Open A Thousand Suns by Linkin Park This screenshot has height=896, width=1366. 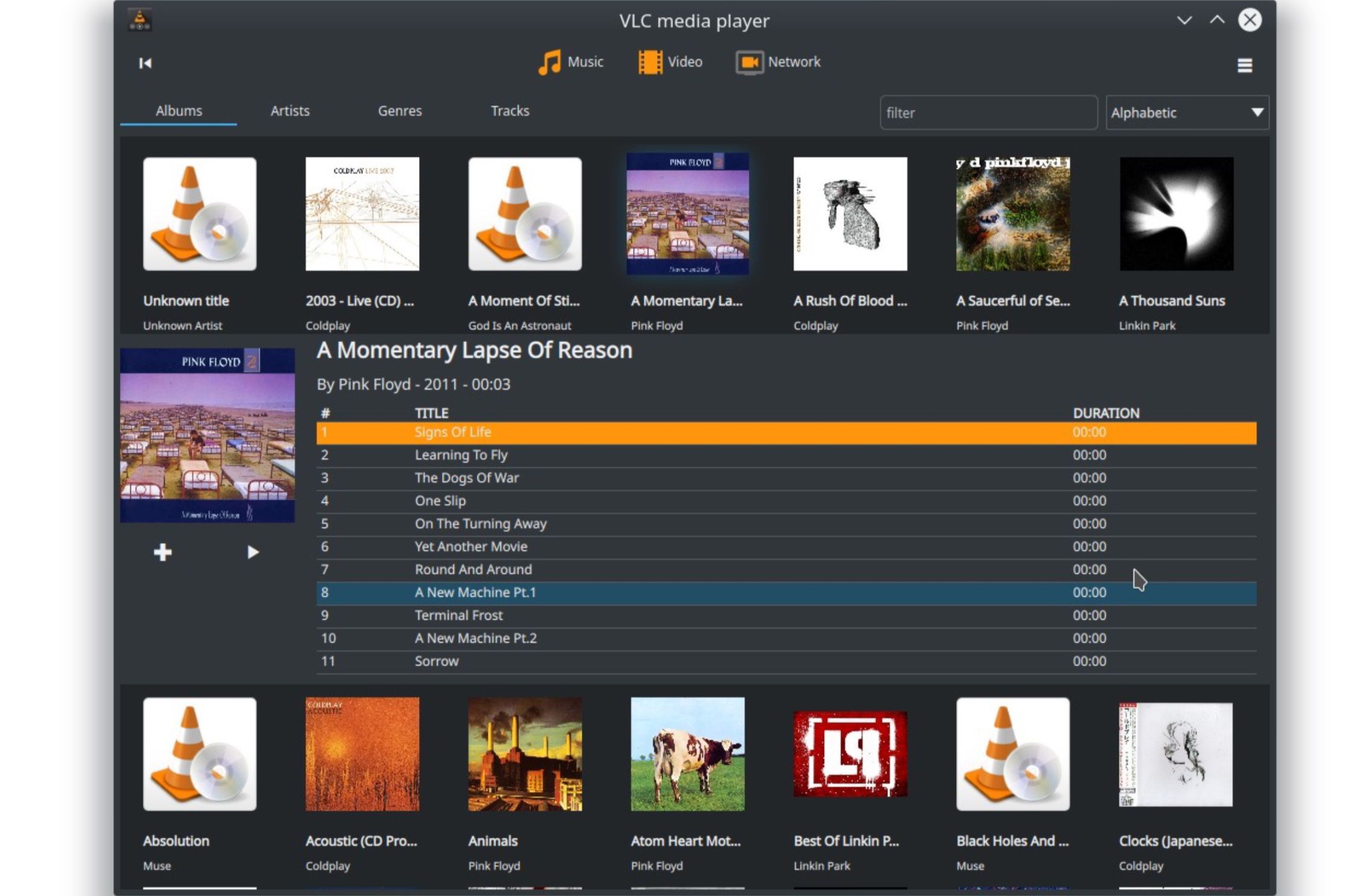pos(1176,213)
